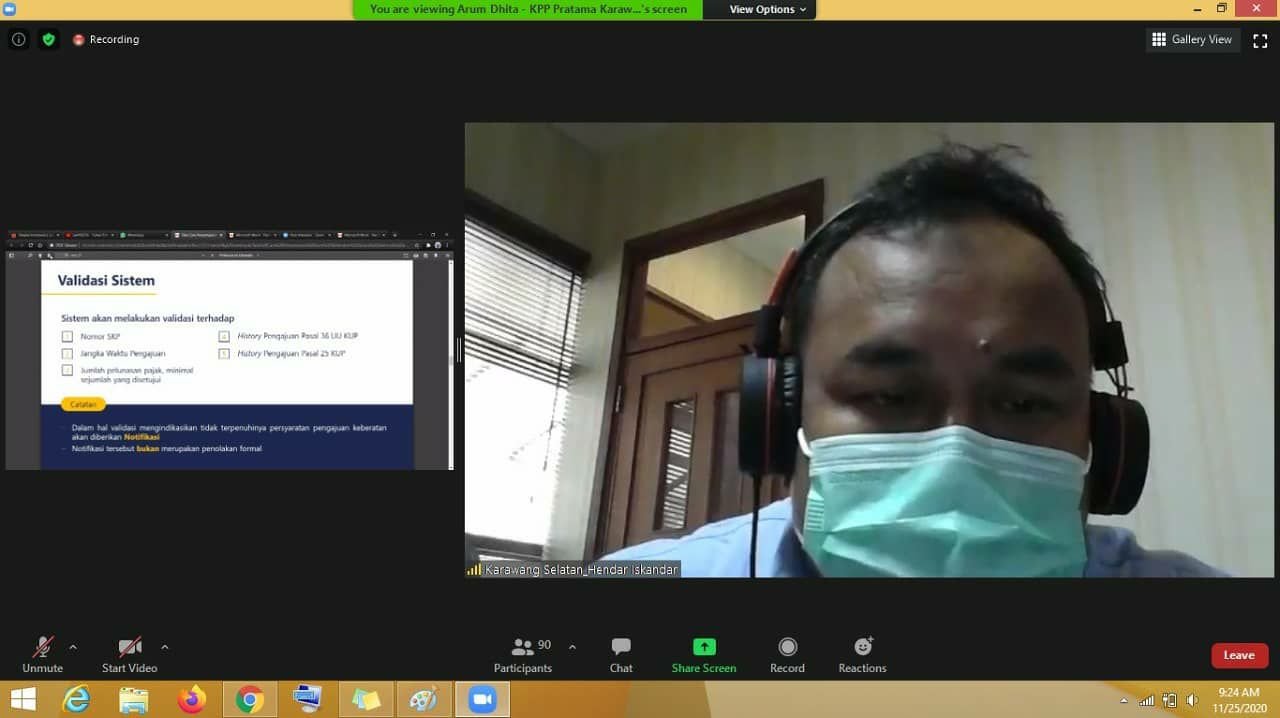Expand audio options arrow next to Unmute
The width and height of the screenshot is (1280, 718).
click(x=73, y=647)
